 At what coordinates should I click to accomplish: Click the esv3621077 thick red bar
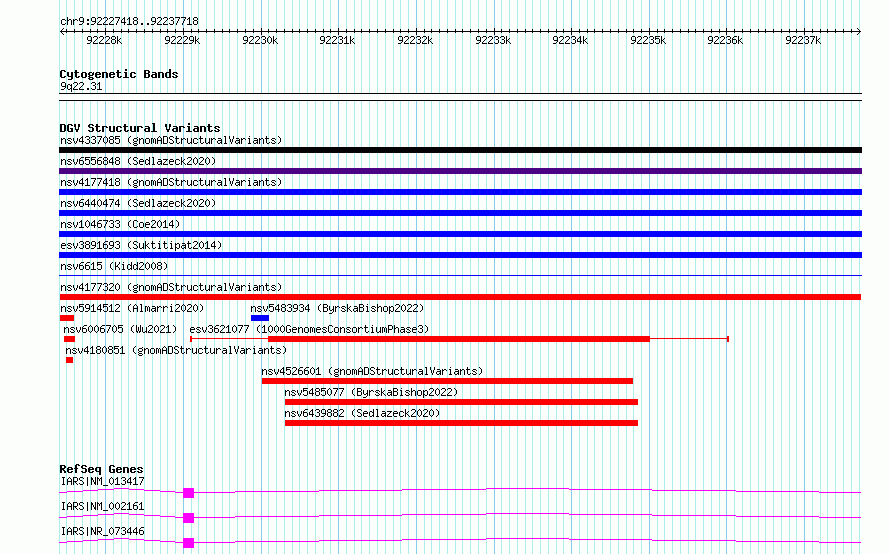459,339
